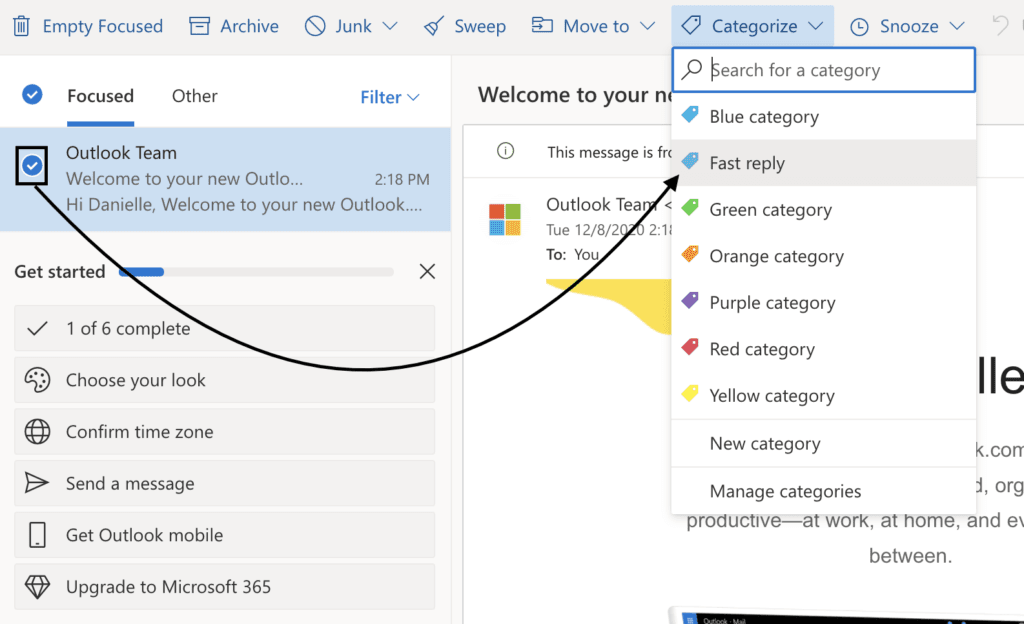Expand the Move to dropdown arrow
Viewport: 1024px width, 624px height.
pos(648,27)
